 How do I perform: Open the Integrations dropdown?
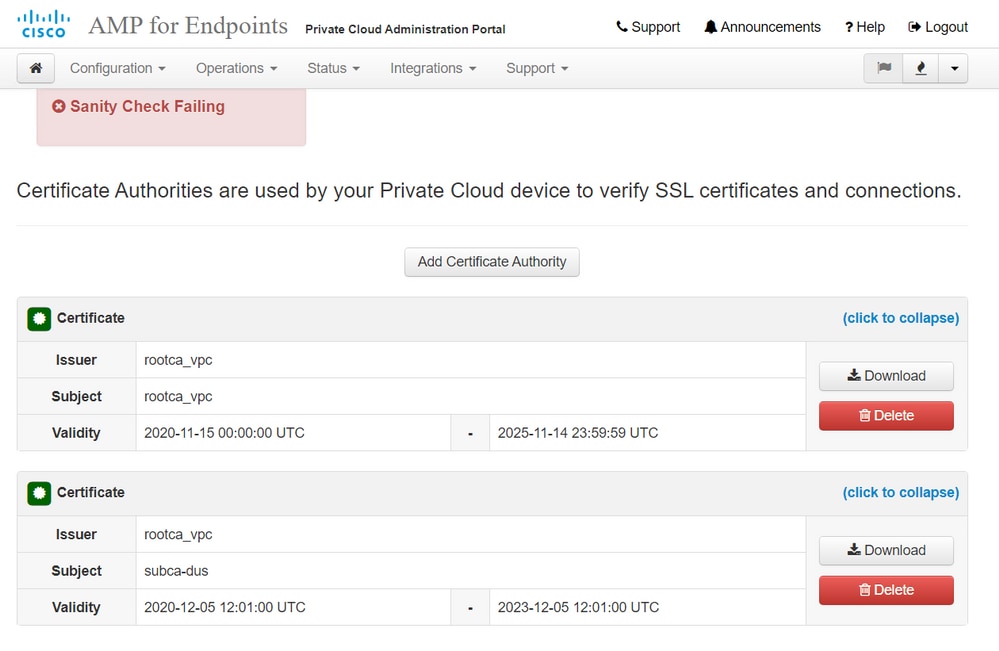(x=433, y=68)
